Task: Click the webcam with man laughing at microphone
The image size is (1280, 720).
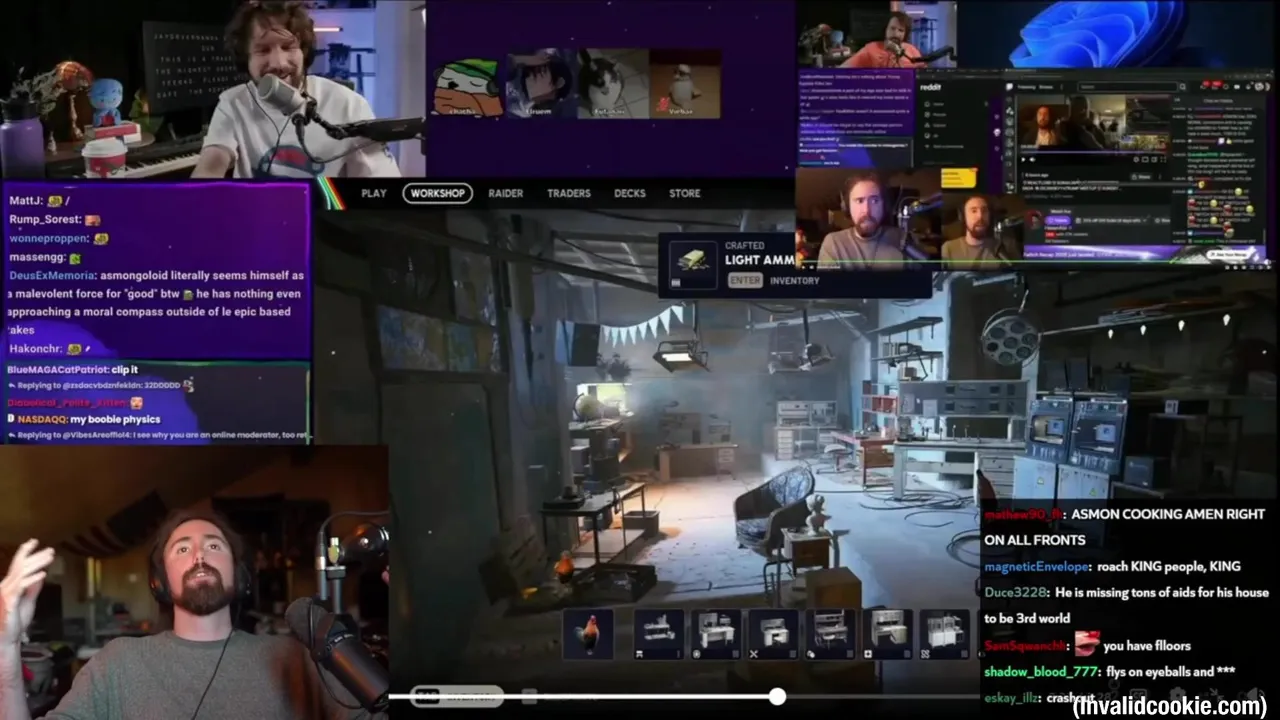Action: (212, 89)
